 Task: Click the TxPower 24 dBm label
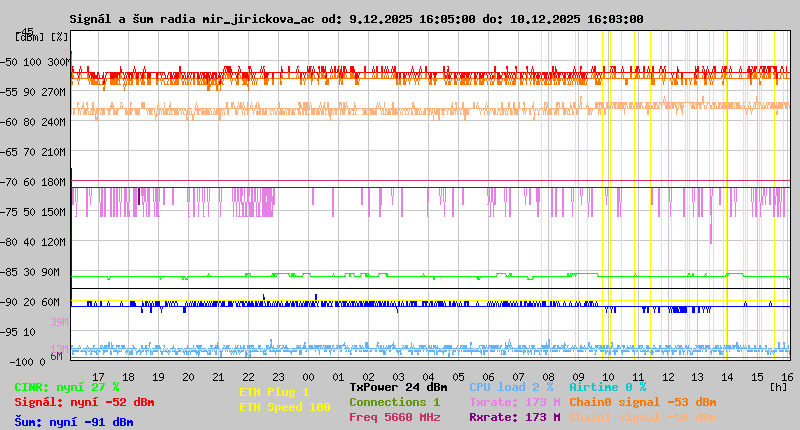coord(398,387)
